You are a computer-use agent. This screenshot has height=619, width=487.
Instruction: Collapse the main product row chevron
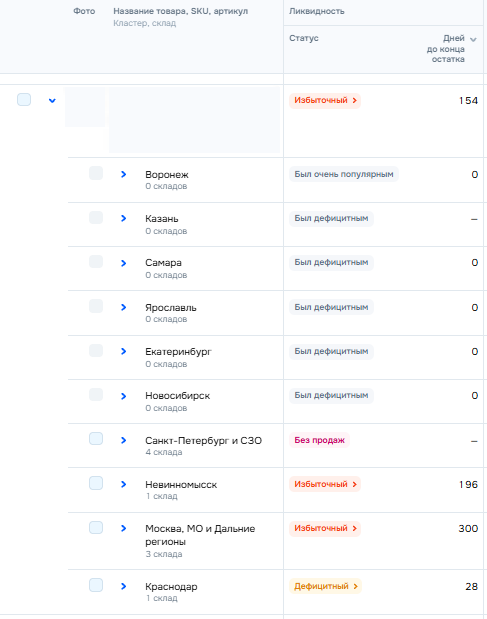pos(52,101)
